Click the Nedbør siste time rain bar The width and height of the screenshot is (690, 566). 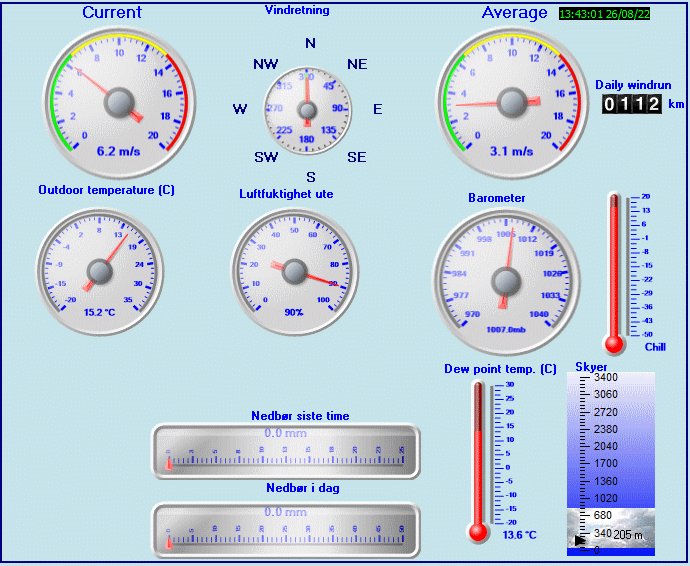pos(285,451)
